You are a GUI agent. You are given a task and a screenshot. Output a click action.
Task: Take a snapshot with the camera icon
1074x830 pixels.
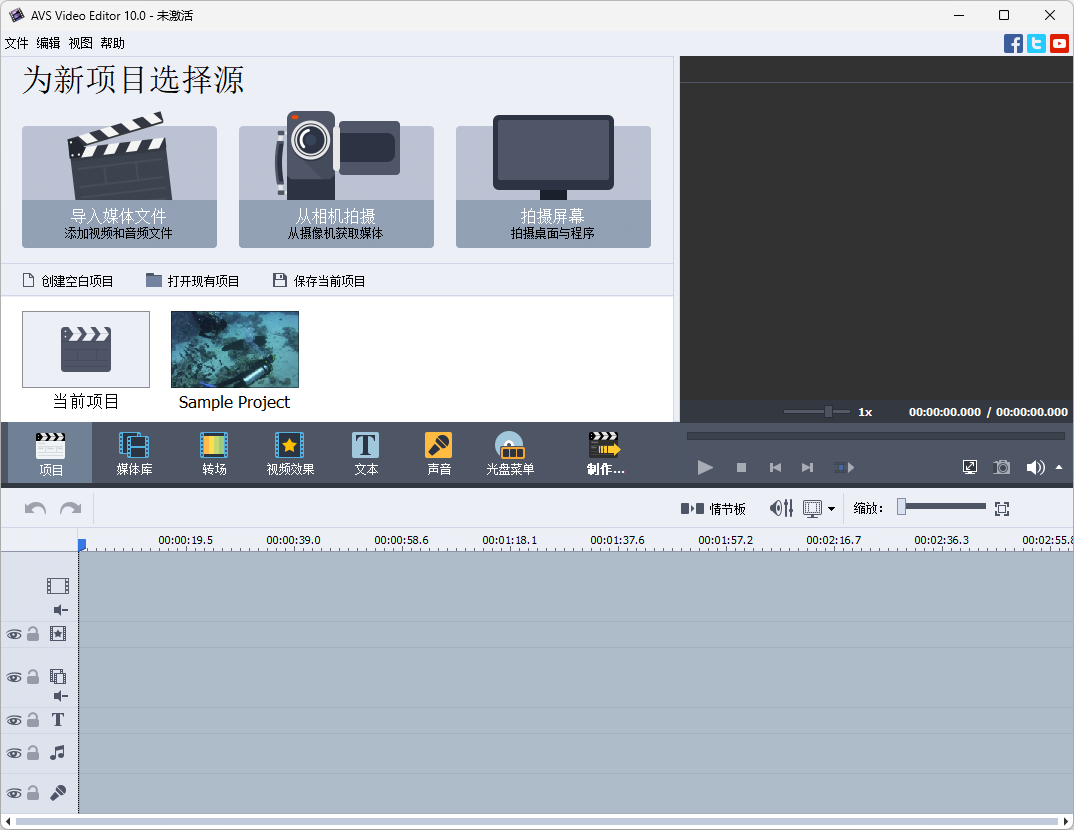click(x=1001, y=467)
